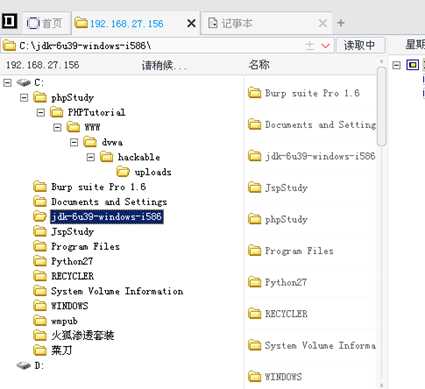The width and height of the screenshot is (425, 389).
Task: Collapse the hackable tree node
Action: pos(91,157)
